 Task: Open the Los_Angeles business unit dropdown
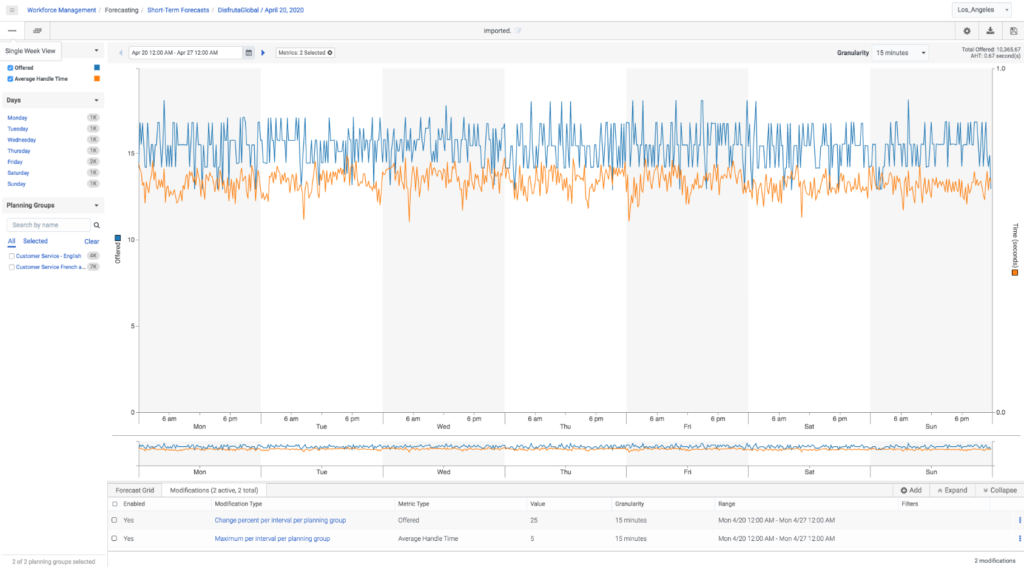[985, 10]
